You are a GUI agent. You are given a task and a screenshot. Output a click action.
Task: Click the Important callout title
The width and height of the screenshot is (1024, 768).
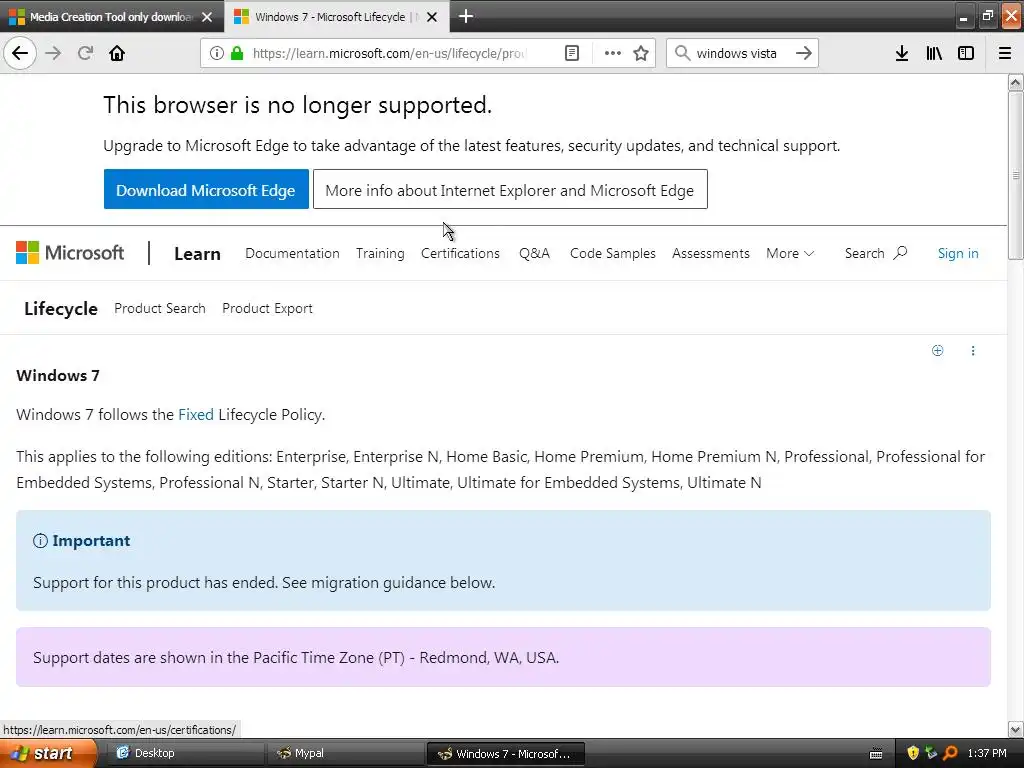91,541
